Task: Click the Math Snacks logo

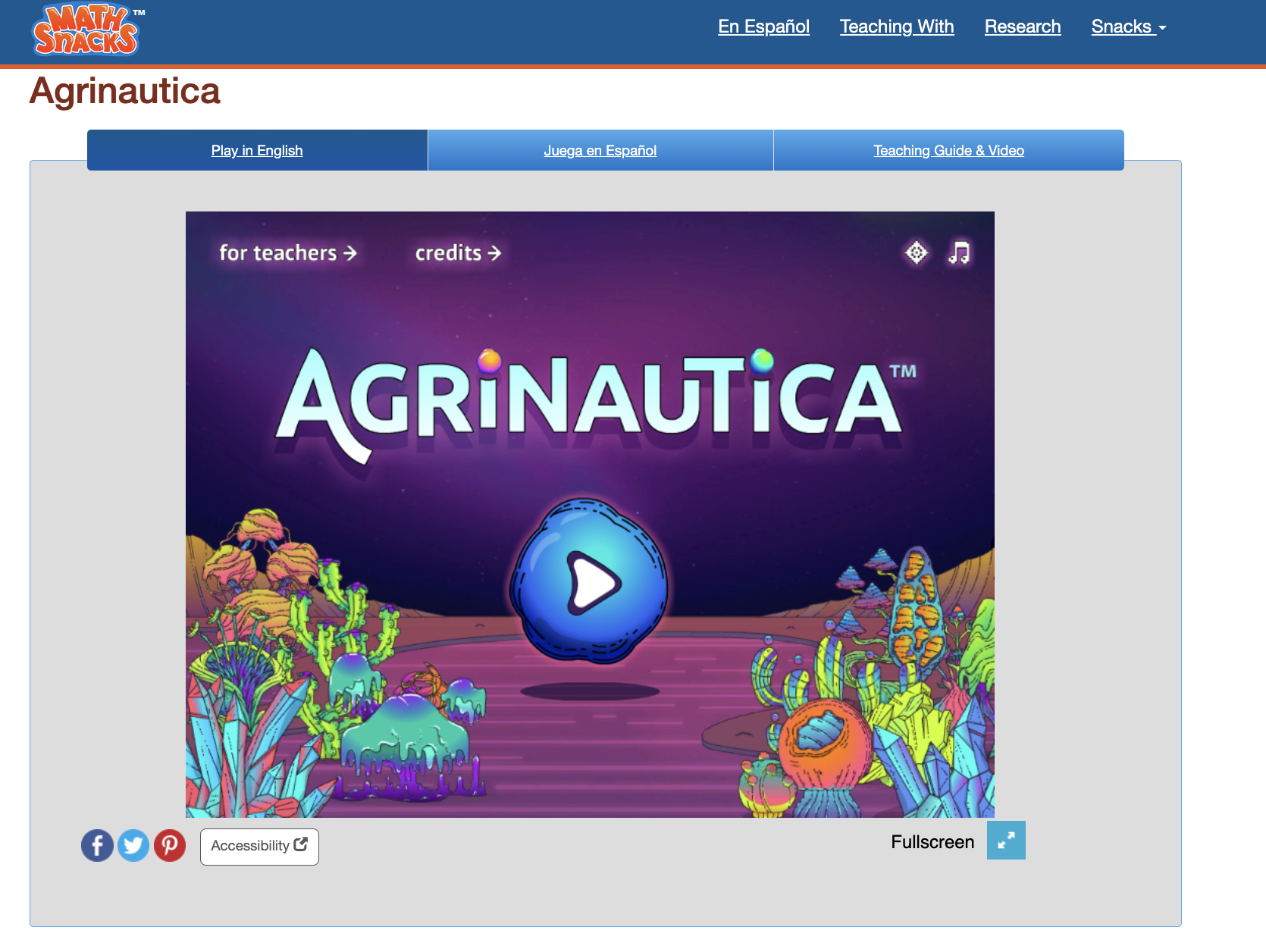Action: [86, 31]
